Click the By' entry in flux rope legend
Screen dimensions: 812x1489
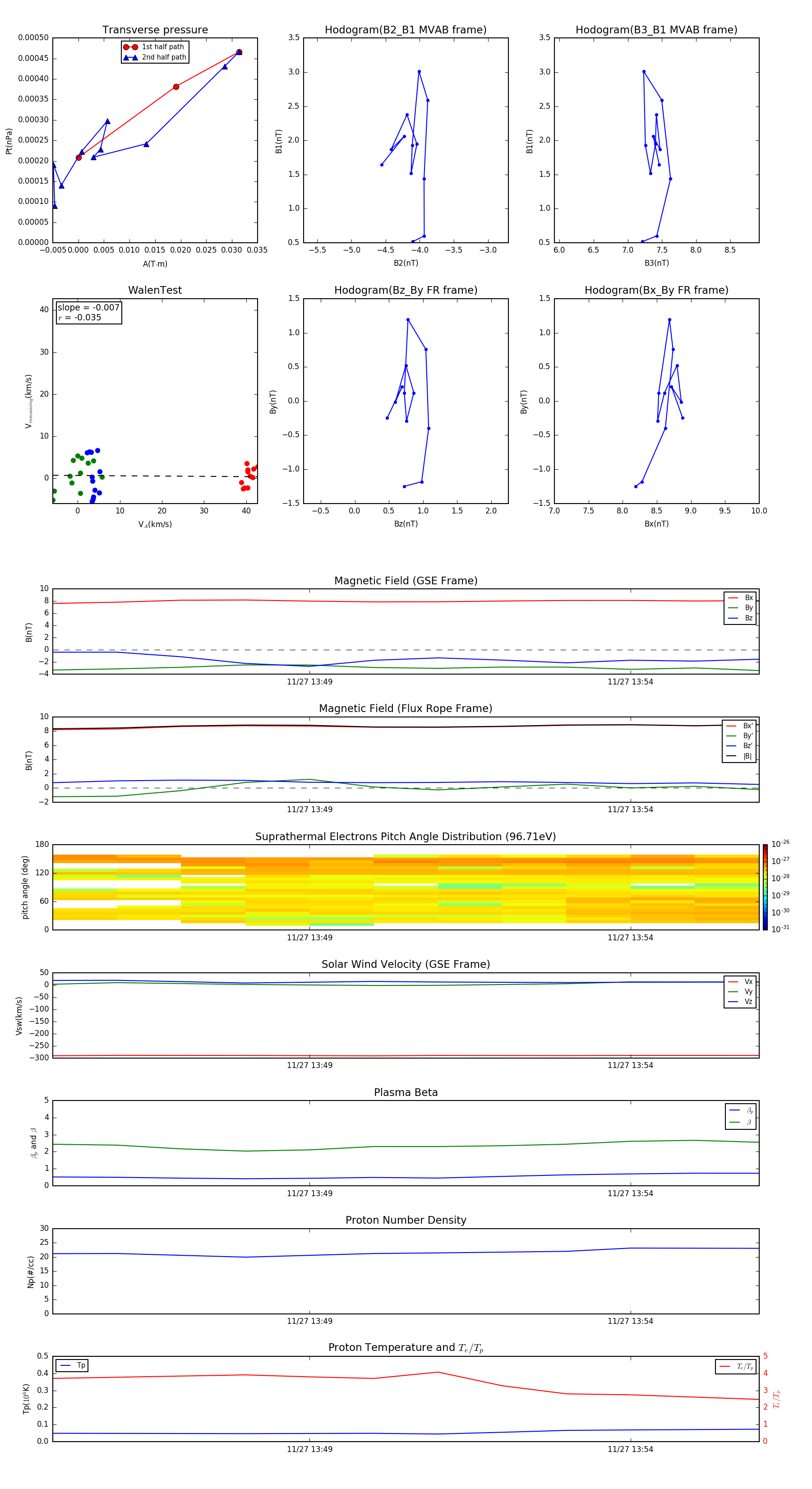click(740, 736)
